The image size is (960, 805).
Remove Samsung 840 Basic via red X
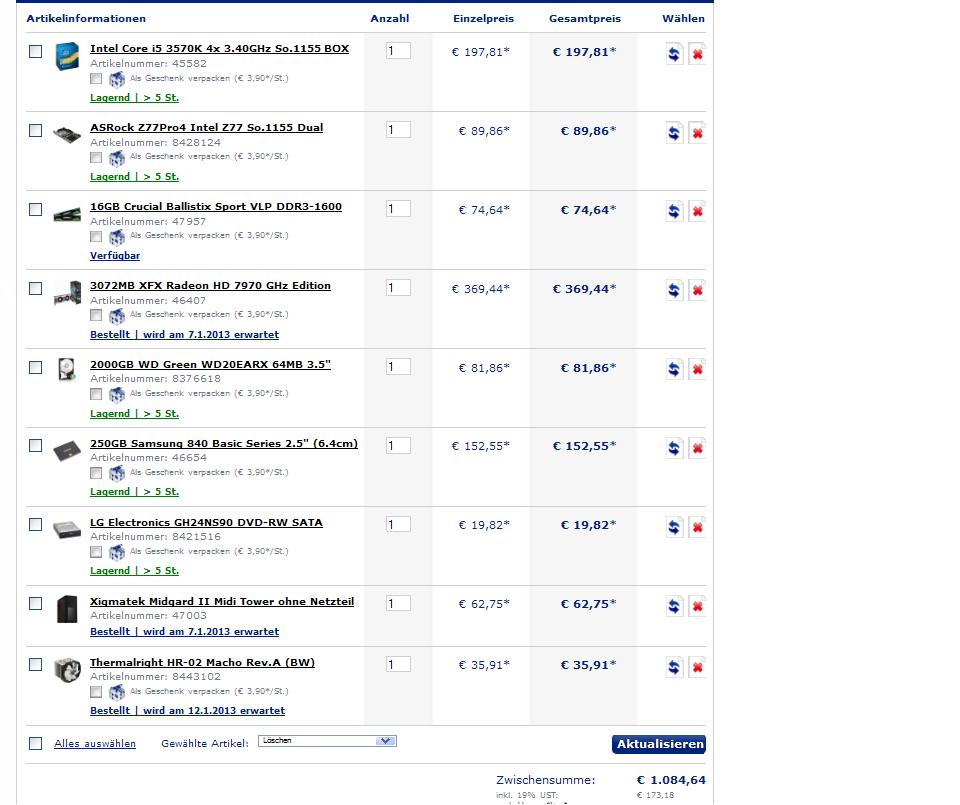[697, 448]
